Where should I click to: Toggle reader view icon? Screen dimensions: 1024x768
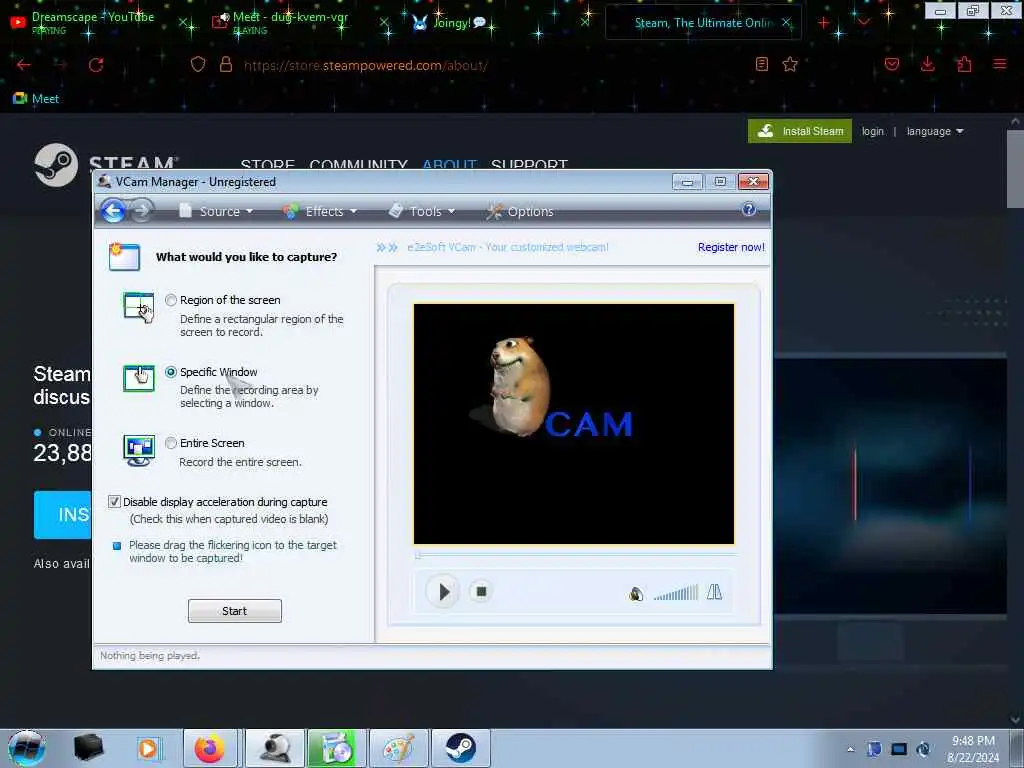click(761, 64)
